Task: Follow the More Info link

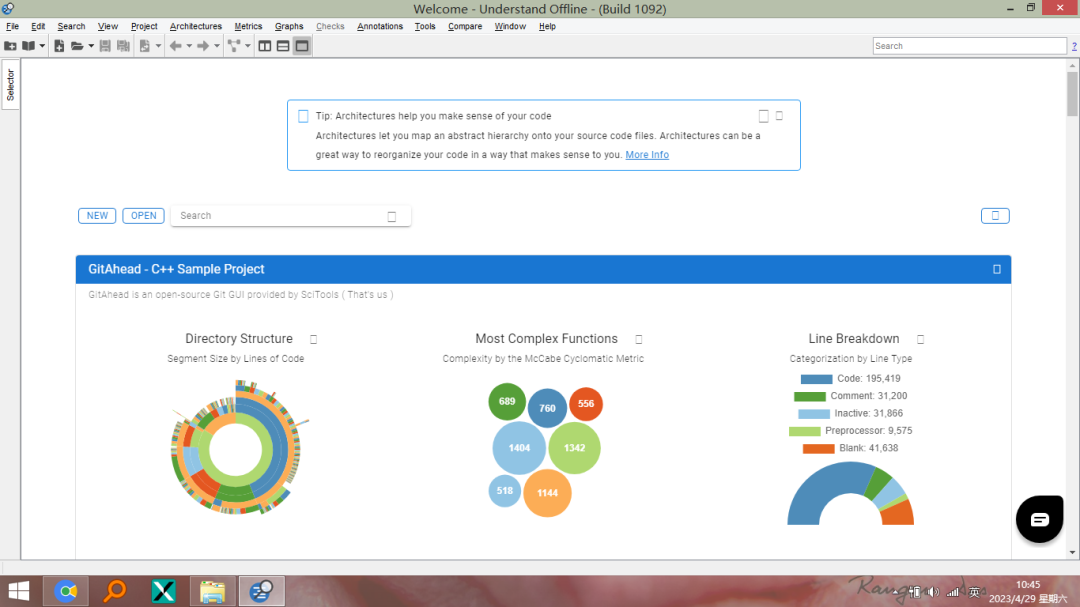Action: coord(647,155)
